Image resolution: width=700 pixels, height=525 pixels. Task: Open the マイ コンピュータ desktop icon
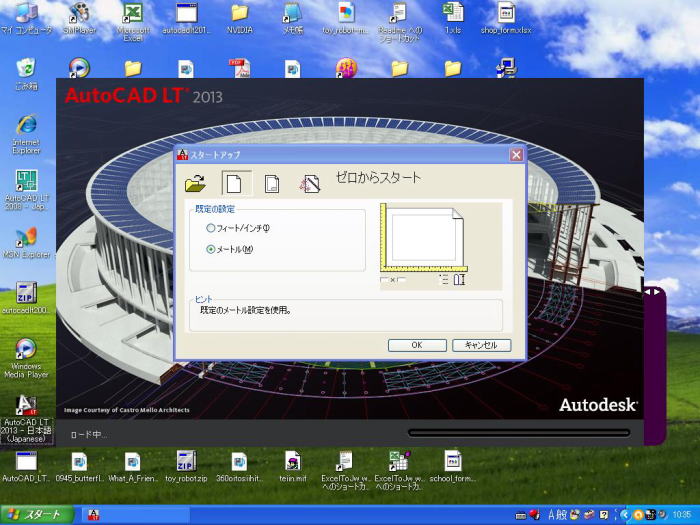click(26, 19)
